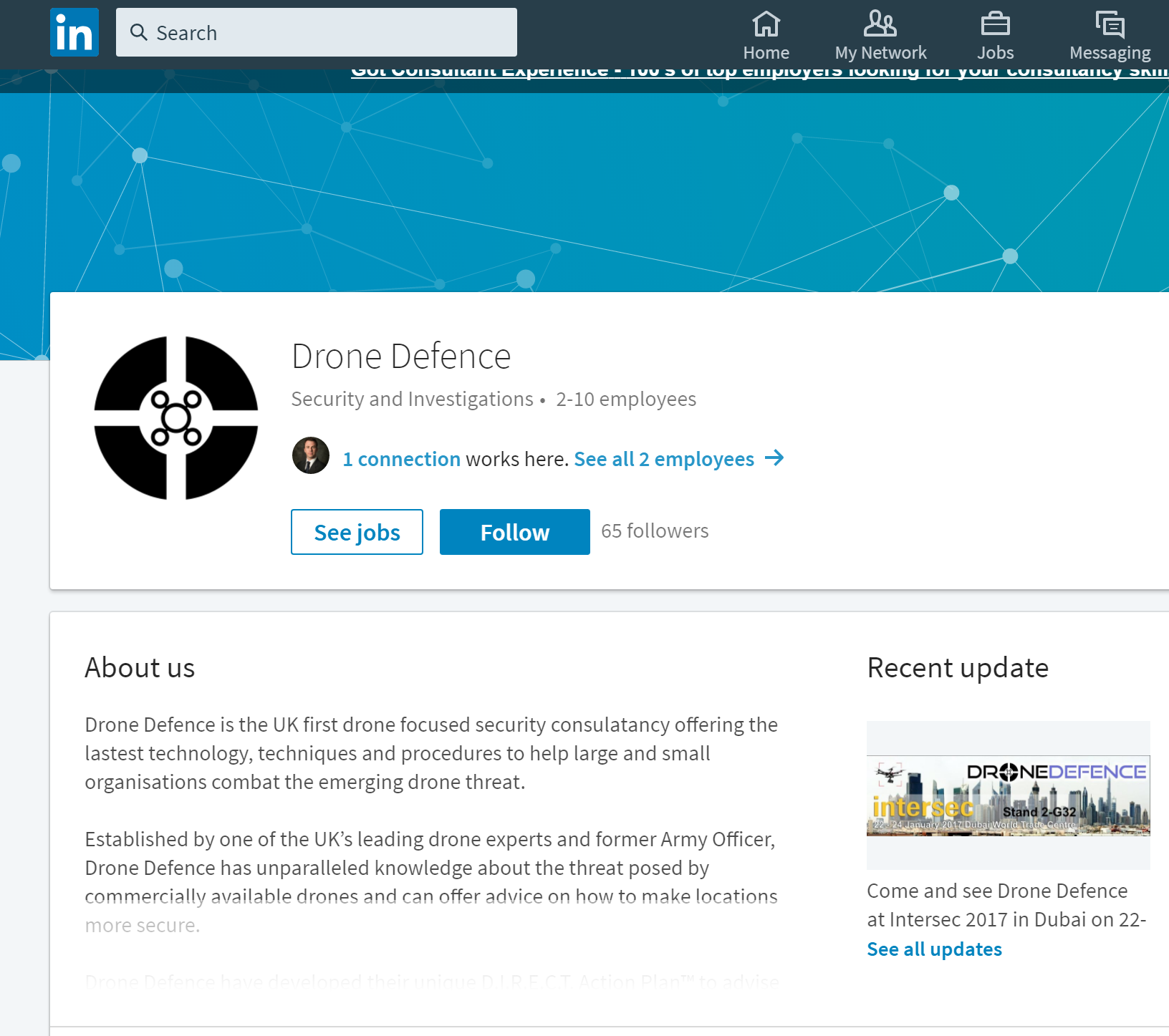Click the Come and see Drone Defence update text
Image resolution: width=1169 pixels, height=1036 pixels.
tap(1006, 905)
